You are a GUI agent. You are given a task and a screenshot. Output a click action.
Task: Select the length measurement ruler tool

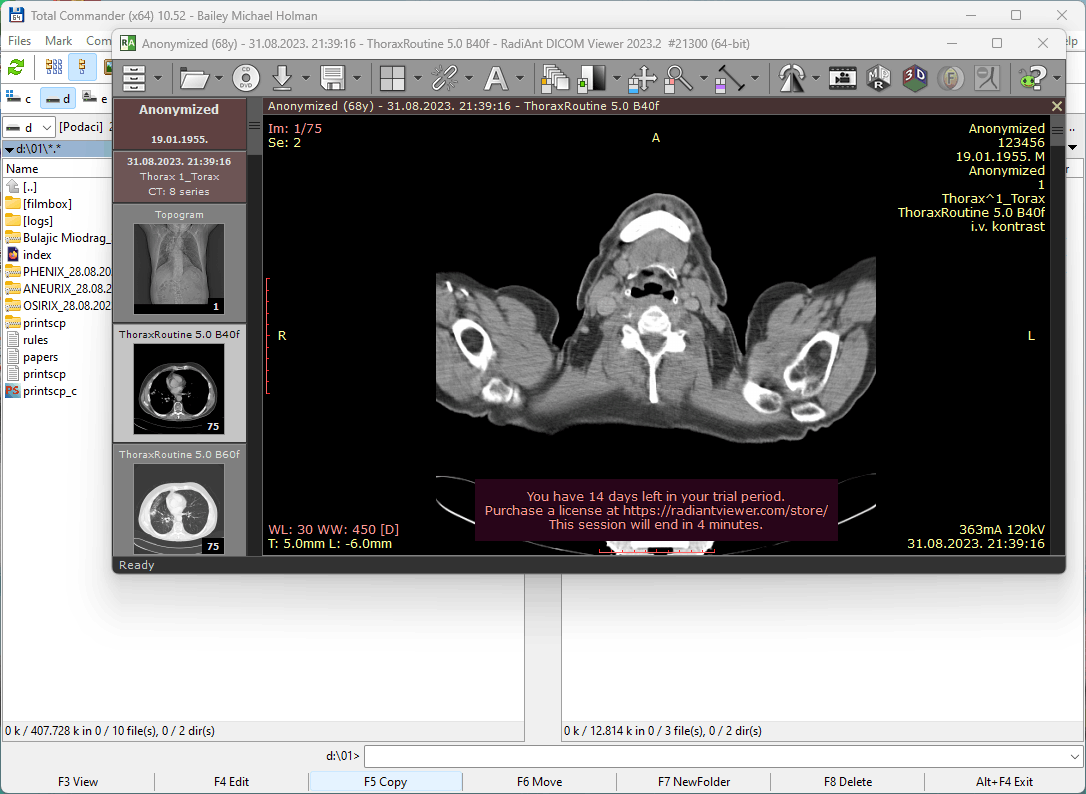point(731,77)
